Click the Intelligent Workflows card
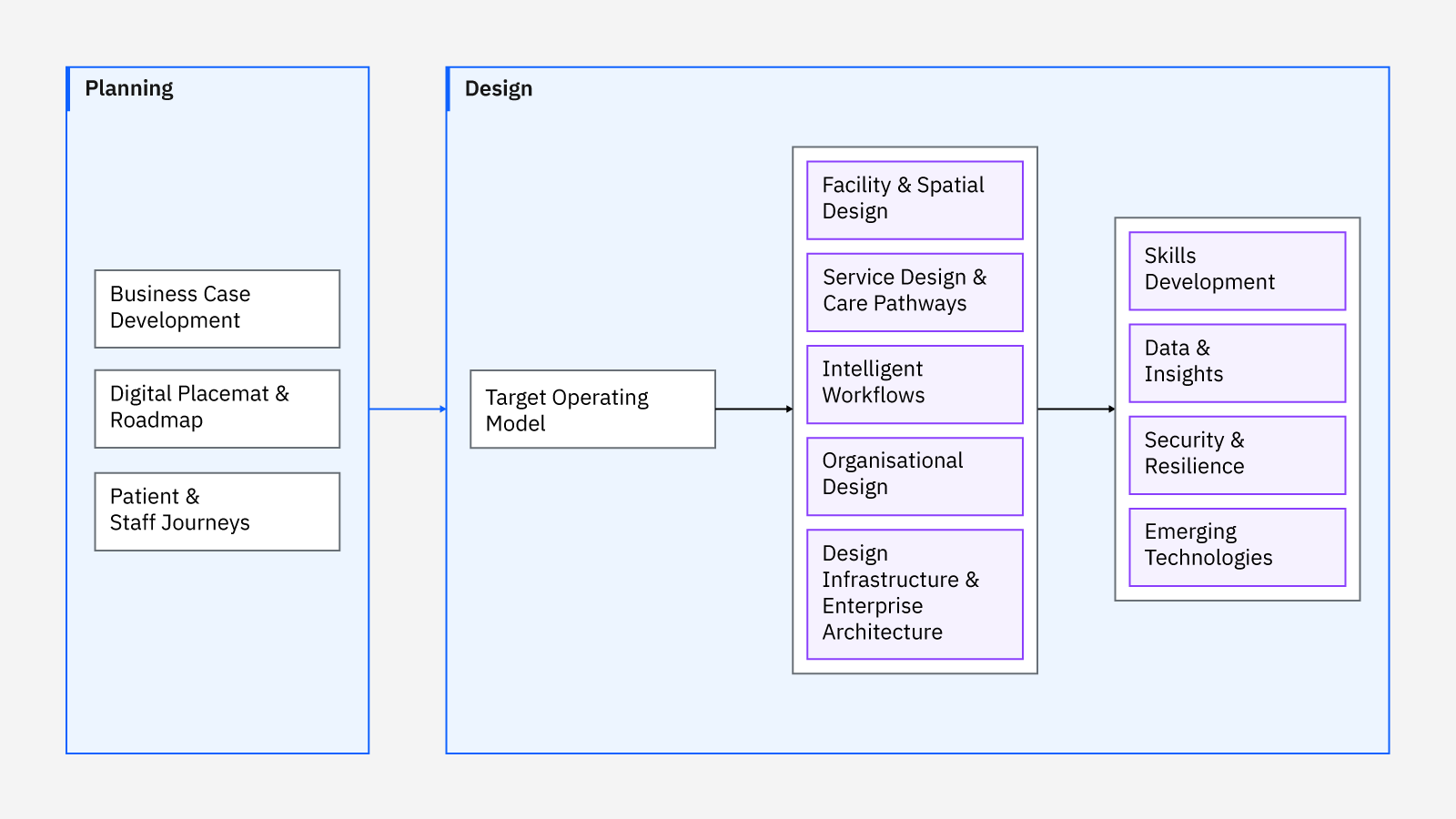Image resolution: width=1456 pixels, height=819 pixels. point(915,384)
